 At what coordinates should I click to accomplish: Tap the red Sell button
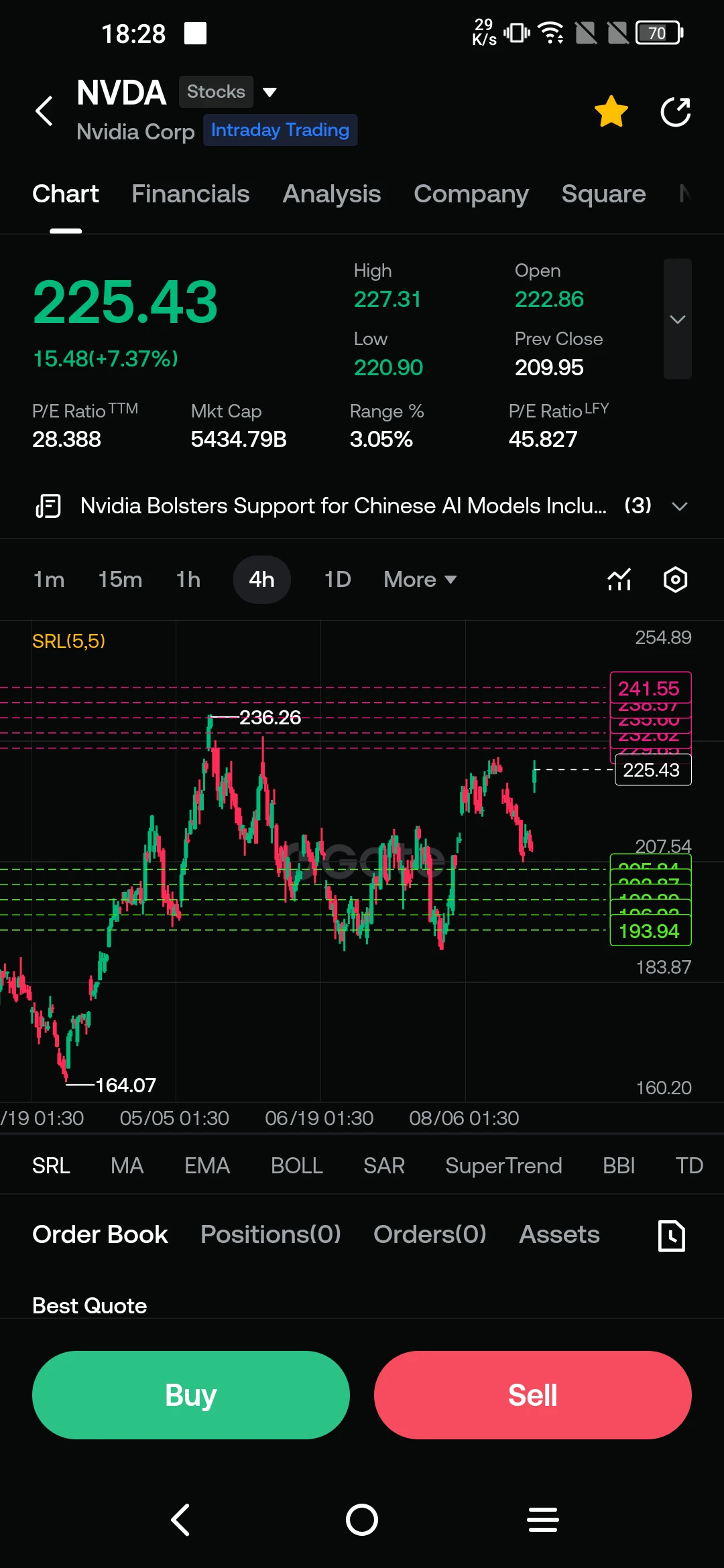[533, 1395]
